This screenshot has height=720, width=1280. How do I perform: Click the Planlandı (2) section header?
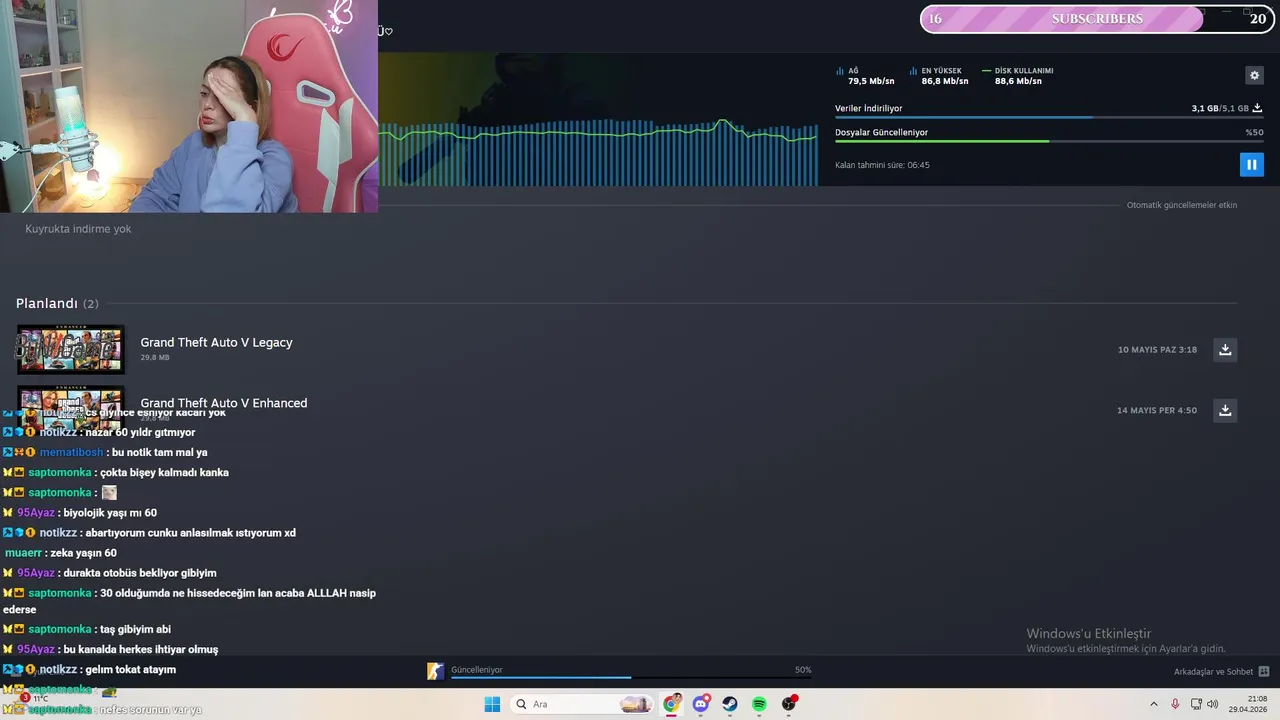pos(57,303)
